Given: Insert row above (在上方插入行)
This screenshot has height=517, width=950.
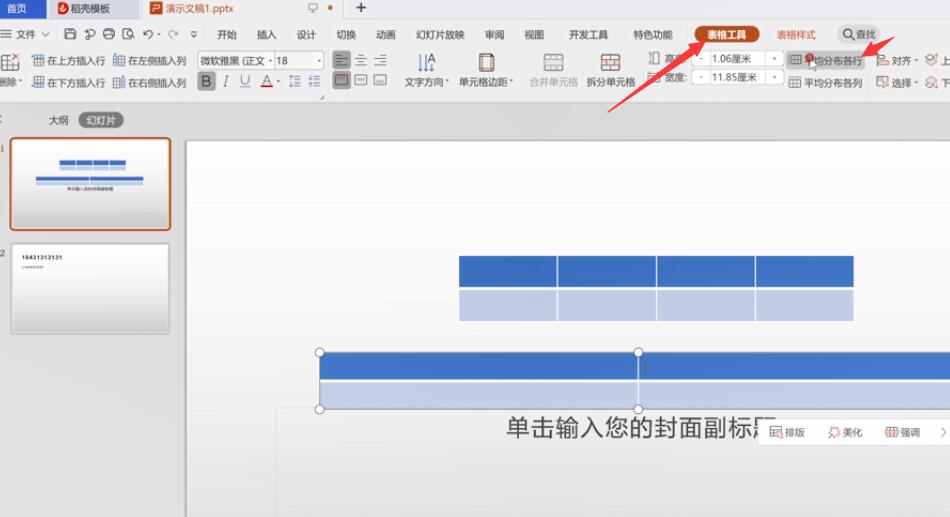Looking at the screenshot, I should click(68, 61).
